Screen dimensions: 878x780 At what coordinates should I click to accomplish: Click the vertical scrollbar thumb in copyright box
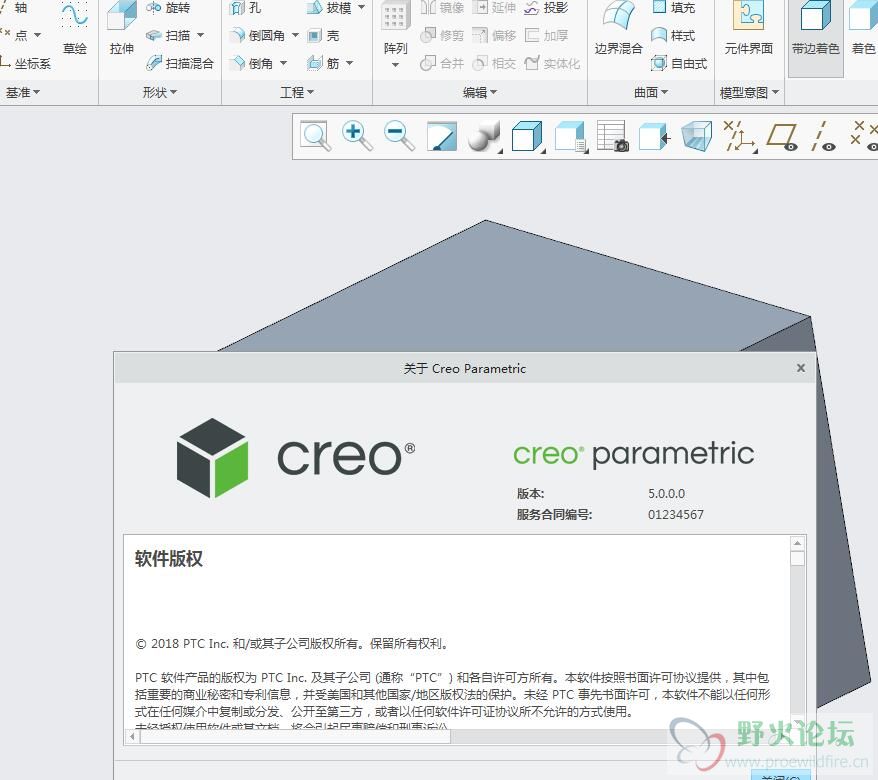[x=797, y=559]
